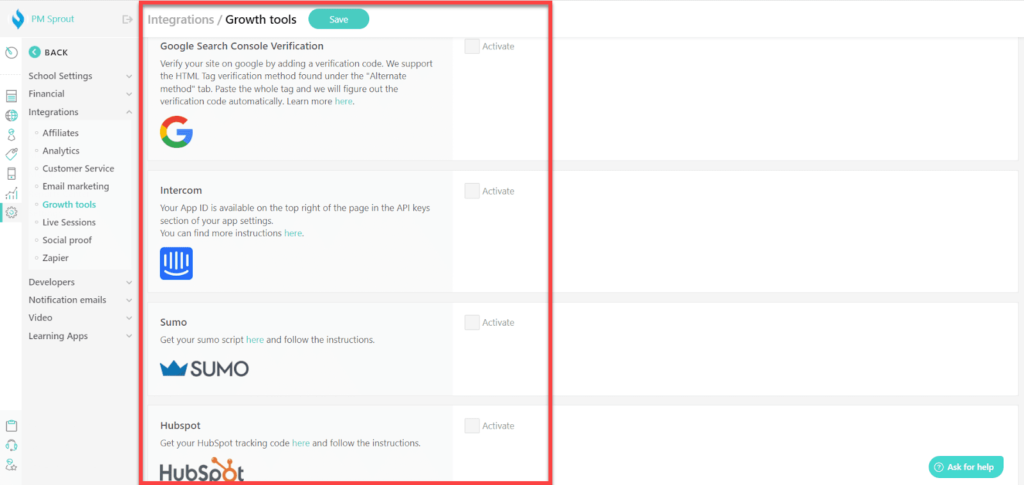Click the 'Intercom' card heading
This screenshot has width=1024, height=485.
click(181, 191)
